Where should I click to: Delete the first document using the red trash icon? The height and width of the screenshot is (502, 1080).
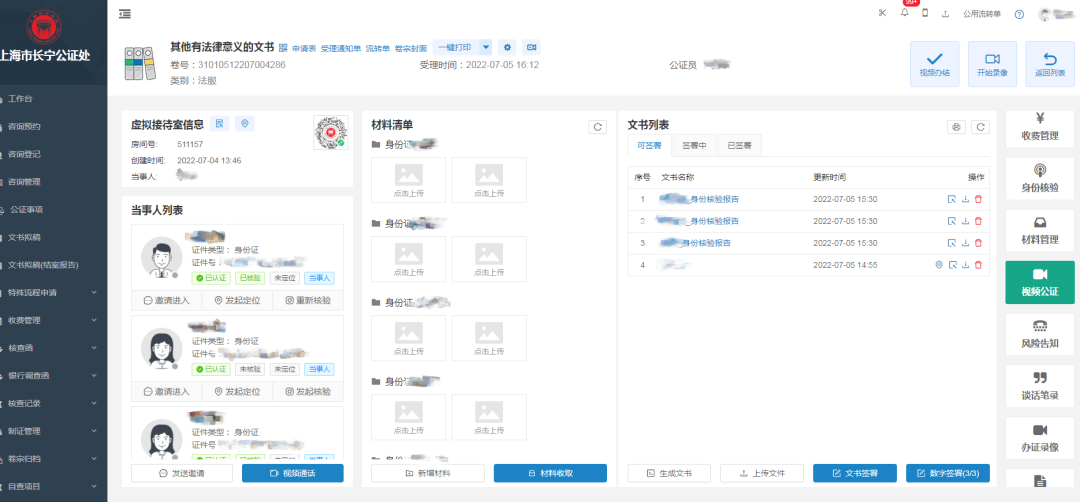(978, 199)
